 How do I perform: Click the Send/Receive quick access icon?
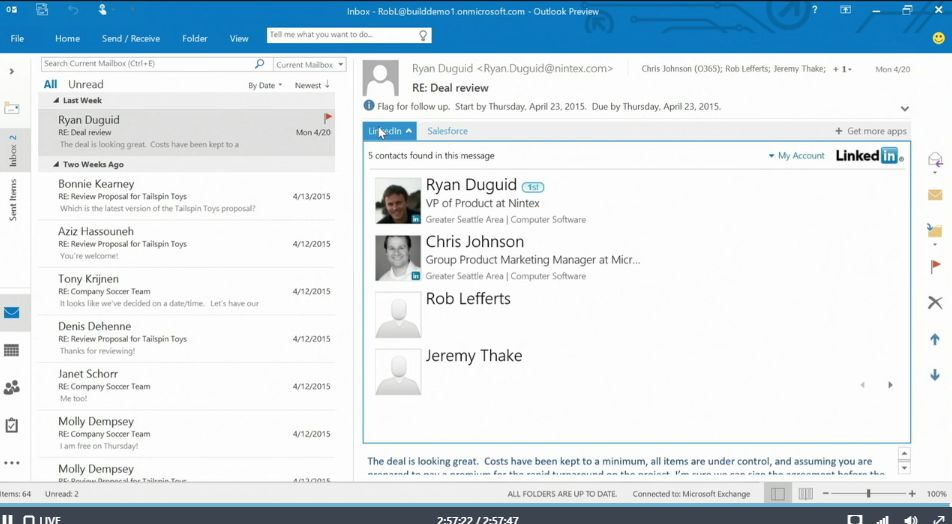pos(42,10)
